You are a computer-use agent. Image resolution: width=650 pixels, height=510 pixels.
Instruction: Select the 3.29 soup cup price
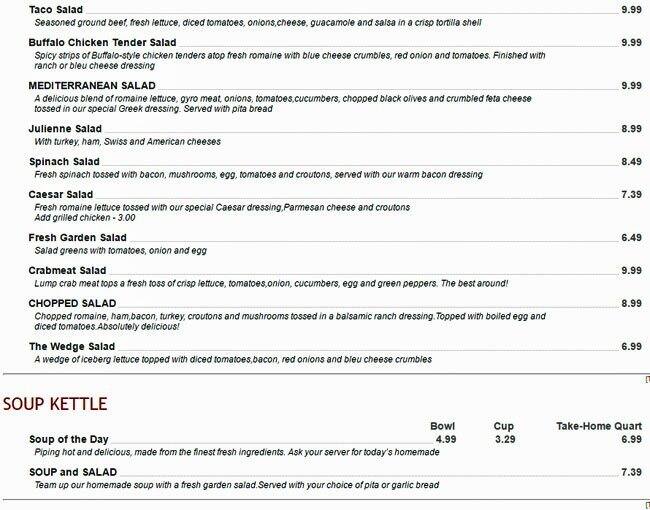tap(504, 439)
